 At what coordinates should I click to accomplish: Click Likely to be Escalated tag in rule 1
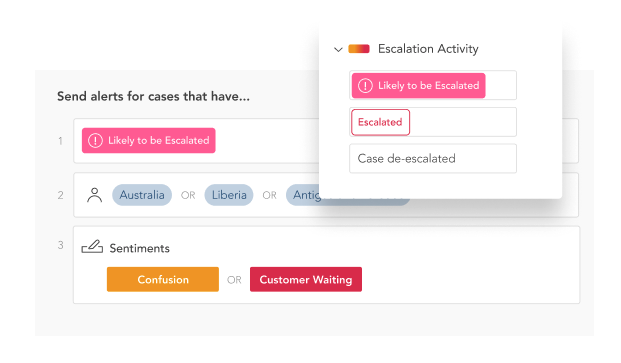(x=149, y=141)
